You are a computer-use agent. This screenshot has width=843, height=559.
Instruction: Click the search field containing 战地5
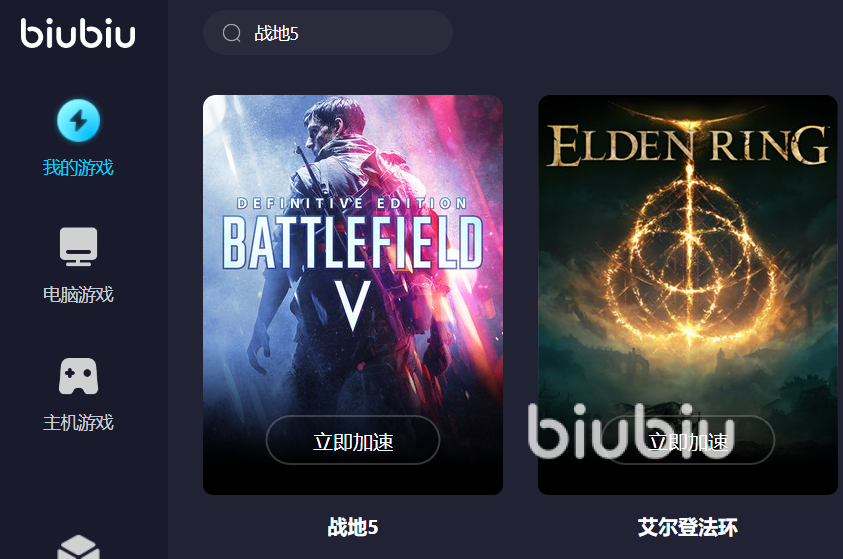(328, 33)
